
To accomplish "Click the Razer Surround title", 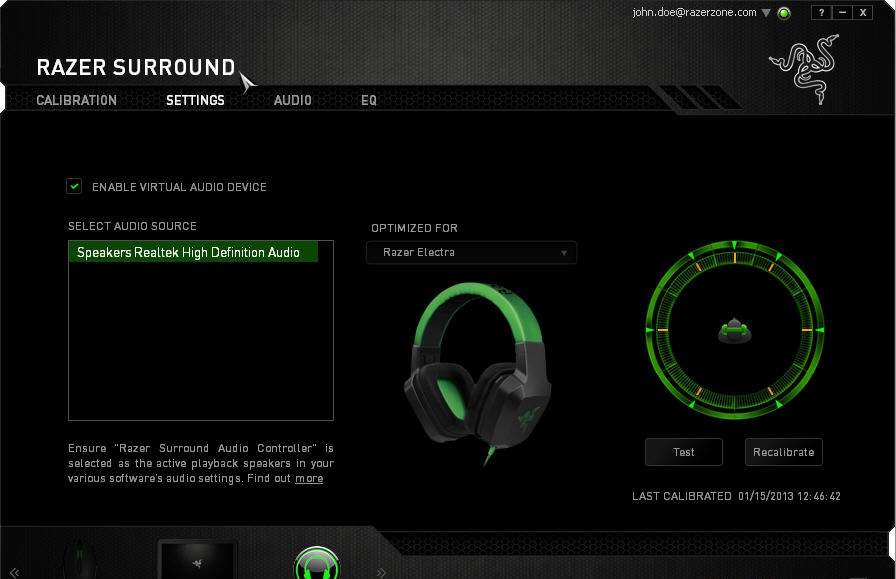I will (136, 67).
